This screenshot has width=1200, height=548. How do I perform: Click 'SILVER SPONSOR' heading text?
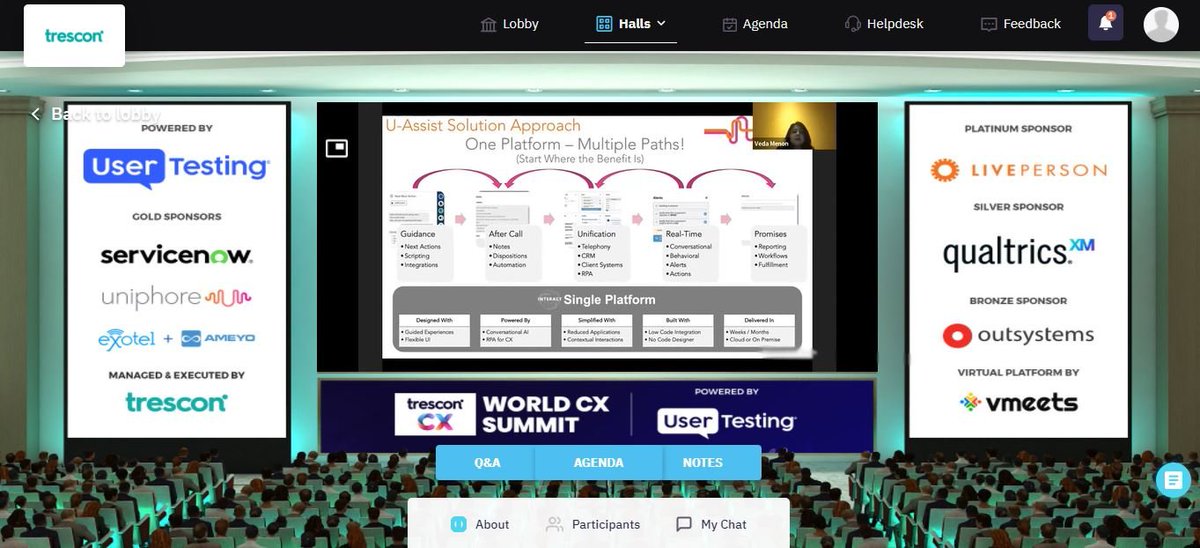tap(1018, 207)
